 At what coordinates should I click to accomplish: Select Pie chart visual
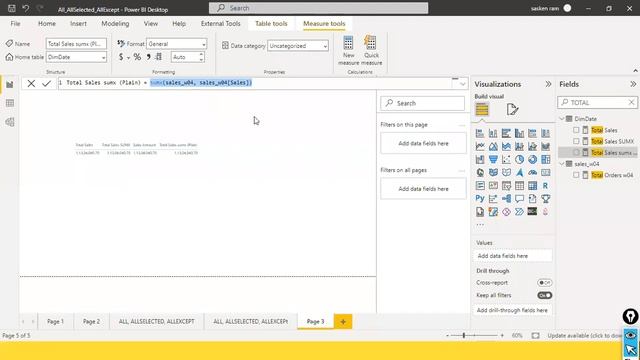click(x=519, y=159)
